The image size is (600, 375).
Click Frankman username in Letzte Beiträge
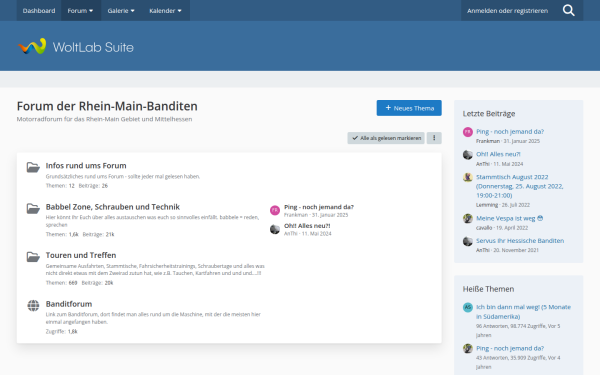(488, 141)
